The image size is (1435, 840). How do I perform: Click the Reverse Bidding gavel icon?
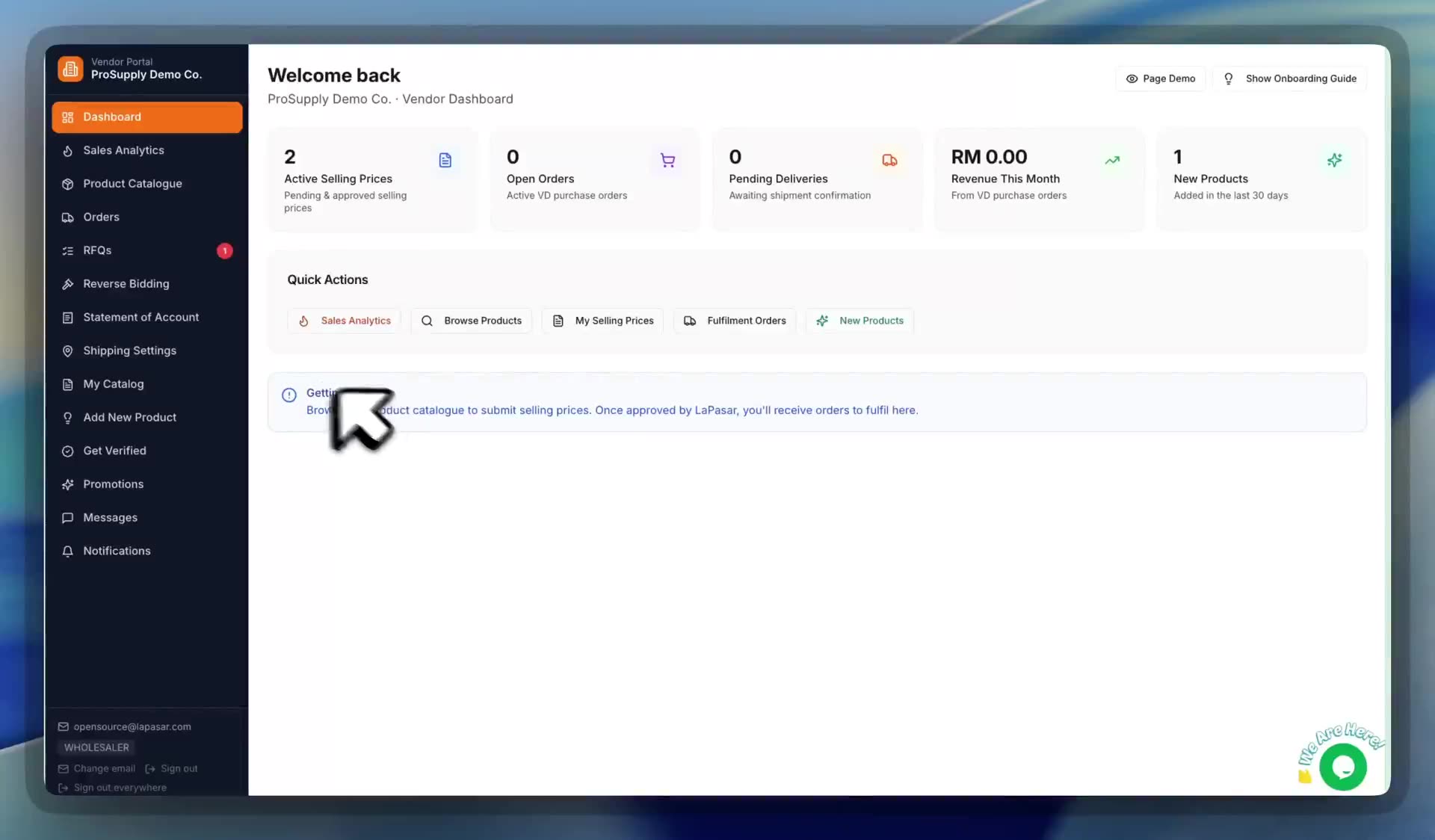coord(67,284)
